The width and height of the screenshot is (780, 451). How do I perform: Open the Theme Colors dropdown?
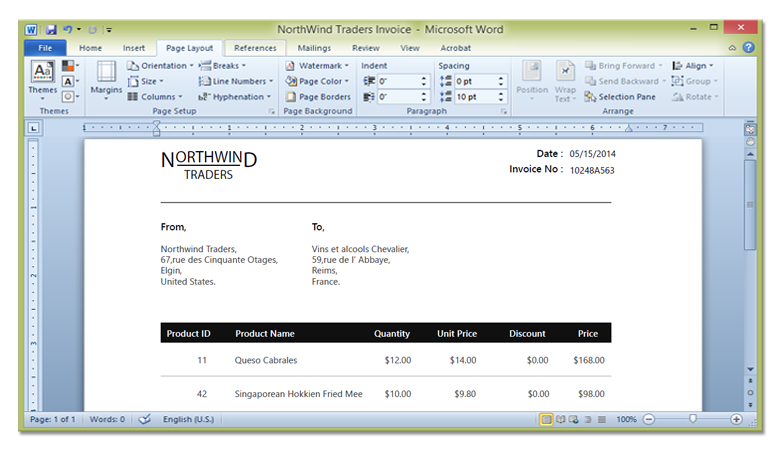click(x=71, y=66)
